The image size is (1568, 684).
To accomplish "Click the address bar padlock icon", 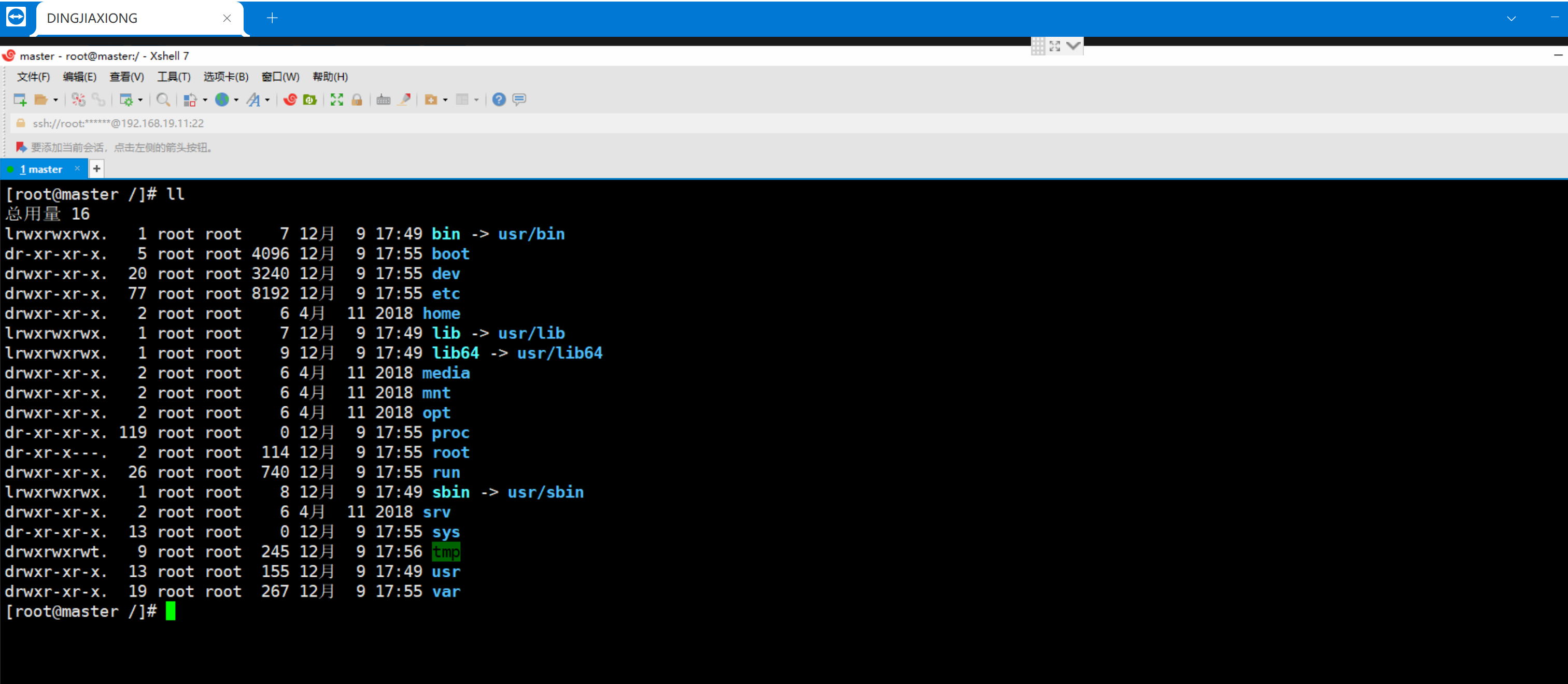I will click(21, 123).
